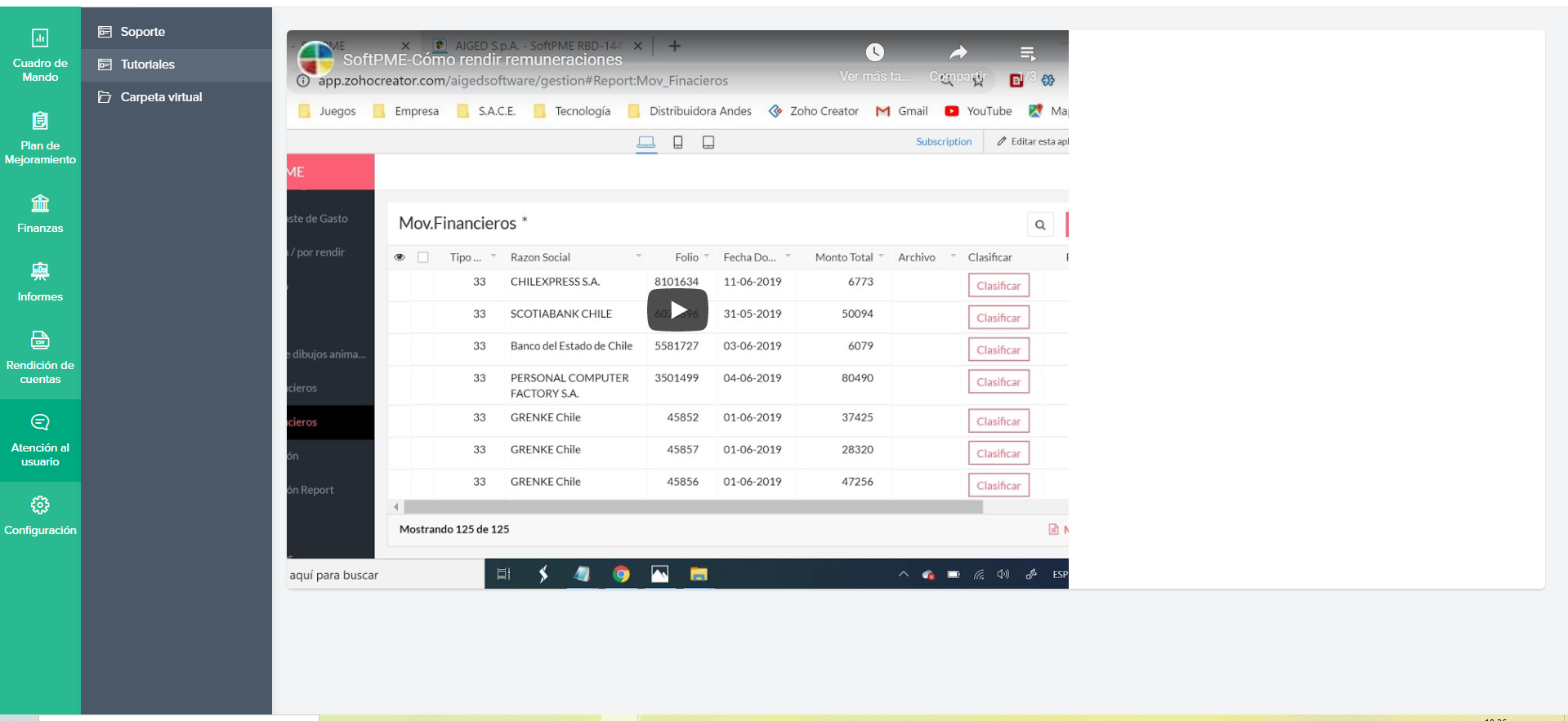Click the video Share arrow icon
This screenshot has width=1568, height=721.
pyautogui.click(x=958, y=53)
